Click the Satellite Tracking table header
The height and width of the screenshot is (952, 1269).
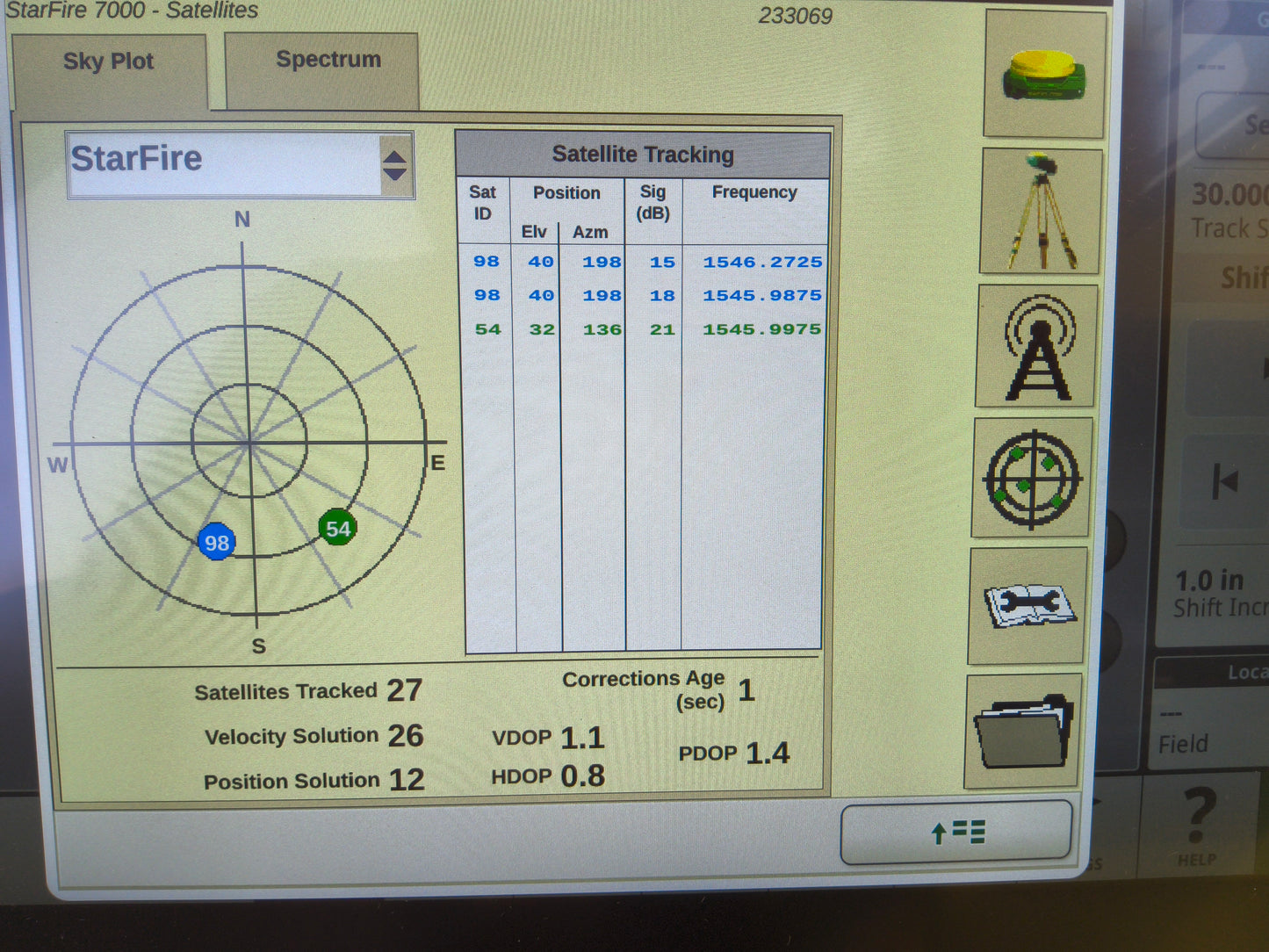tap(643, 155)
